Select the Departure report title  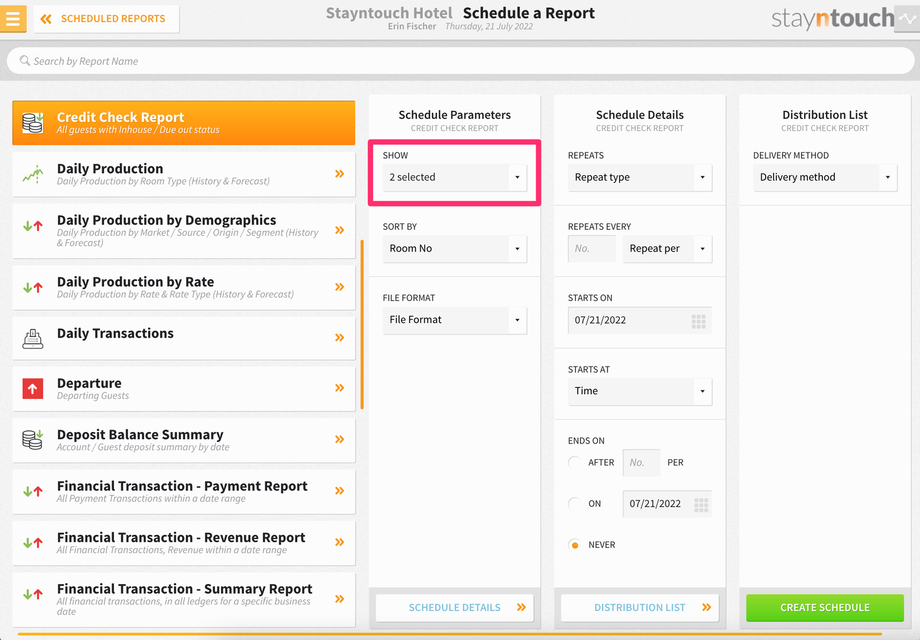pos(89,383)
